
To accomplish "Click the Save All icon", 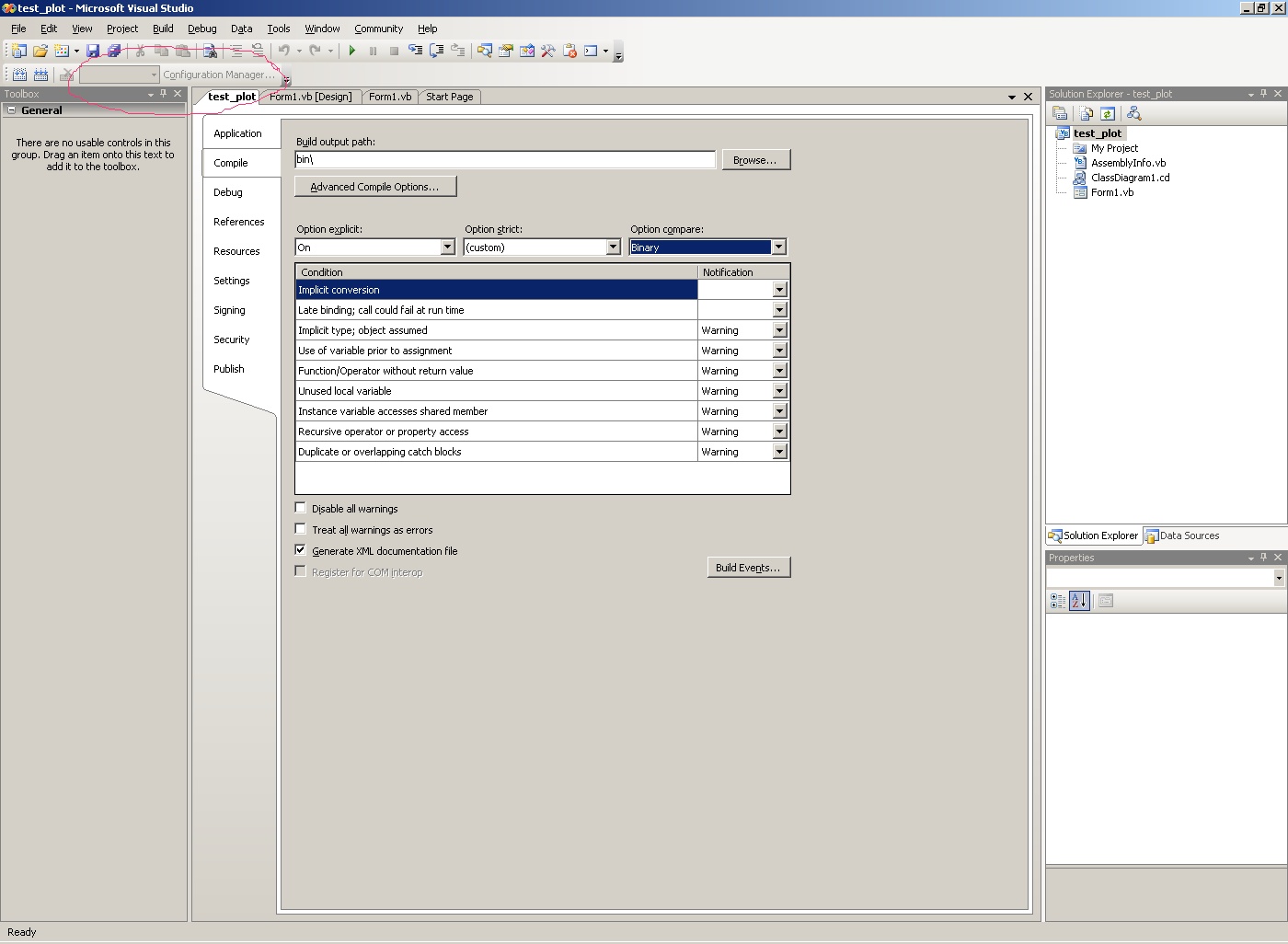I will (114, 51).
